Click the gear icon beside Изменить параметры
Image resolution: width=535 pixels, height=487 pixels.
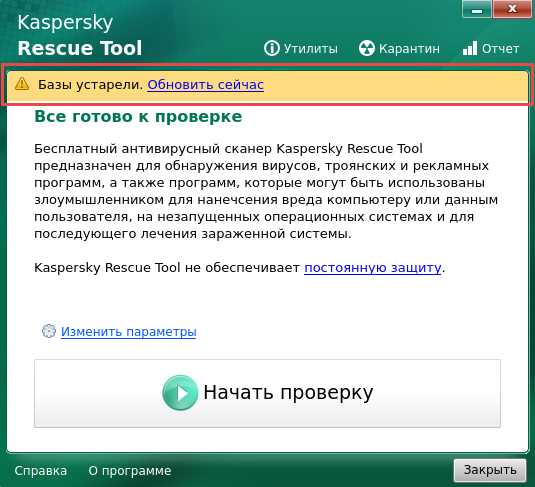49,331
